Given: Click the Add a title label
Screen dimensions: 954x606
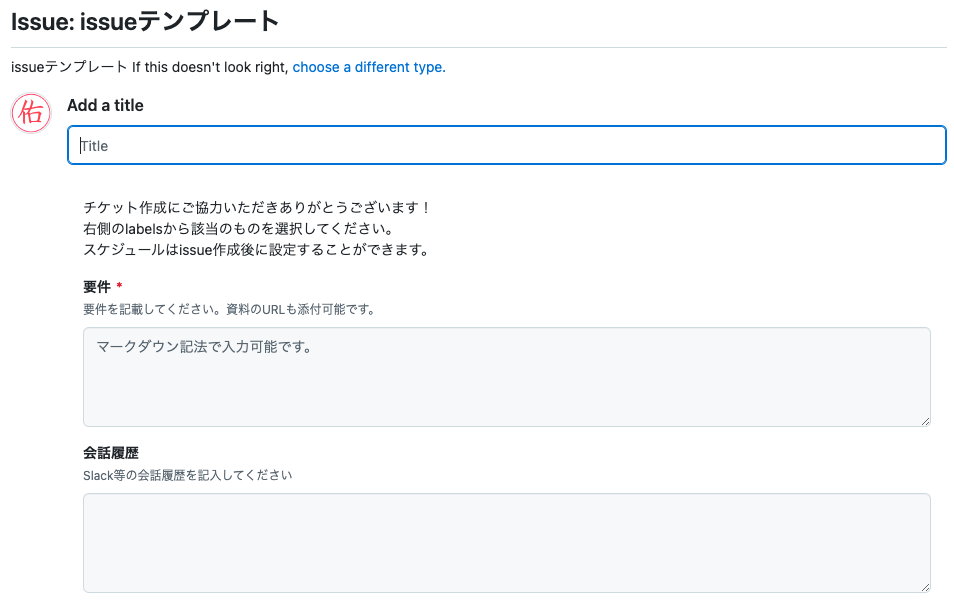Looking at the screenshot, I should click(x=103, y=105).
